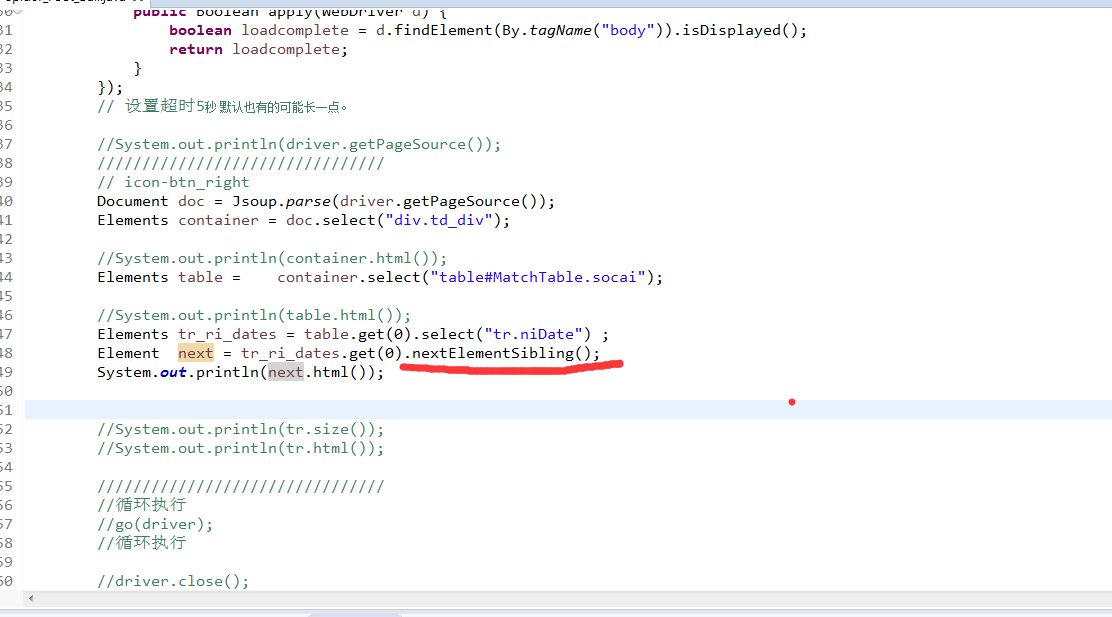The image size is (1112, 617).
Task: Click comment '// icon-btn_right'
Action: click(x=173, y=182)
